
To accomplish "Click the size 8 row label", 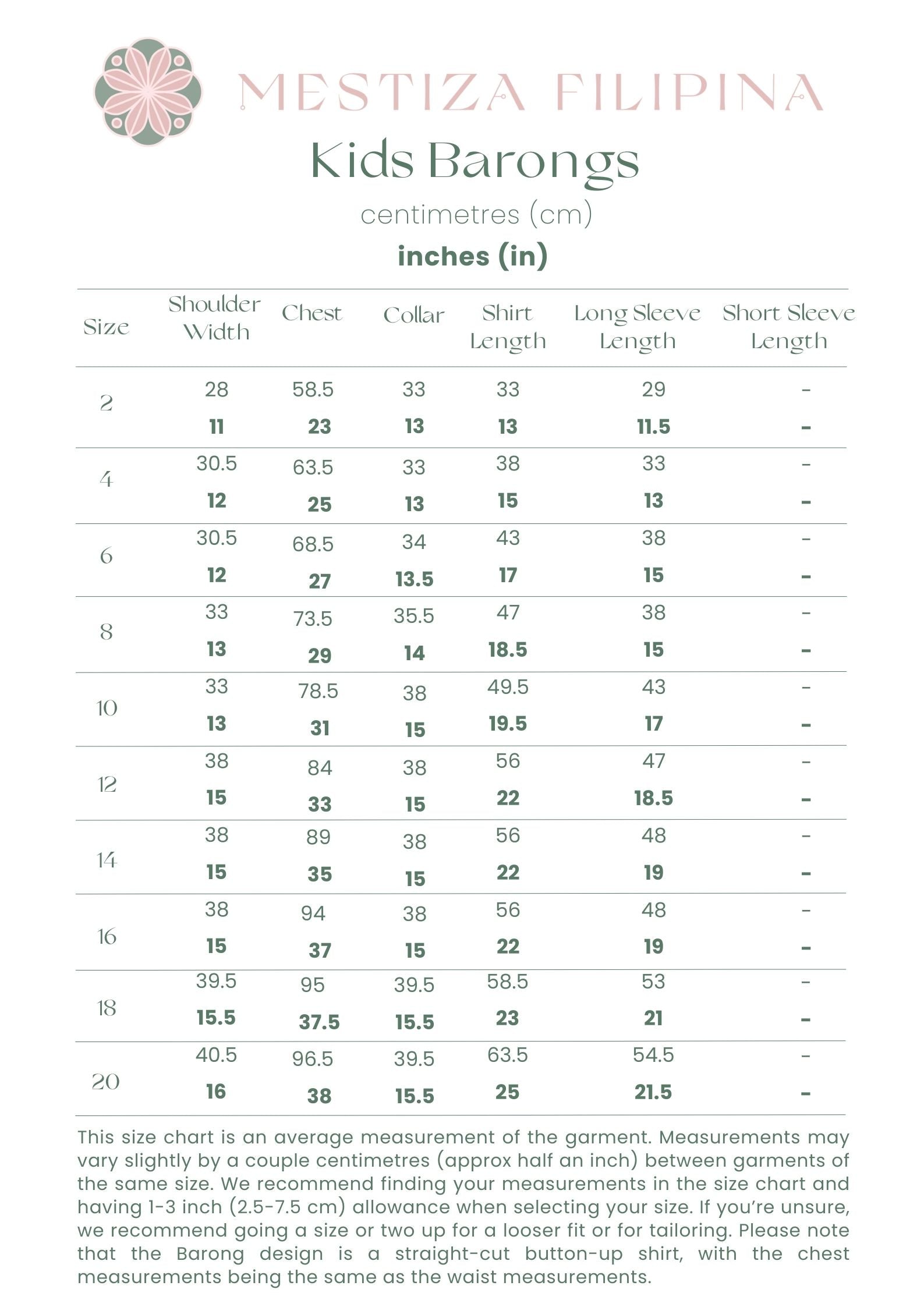I will point(106,632).
